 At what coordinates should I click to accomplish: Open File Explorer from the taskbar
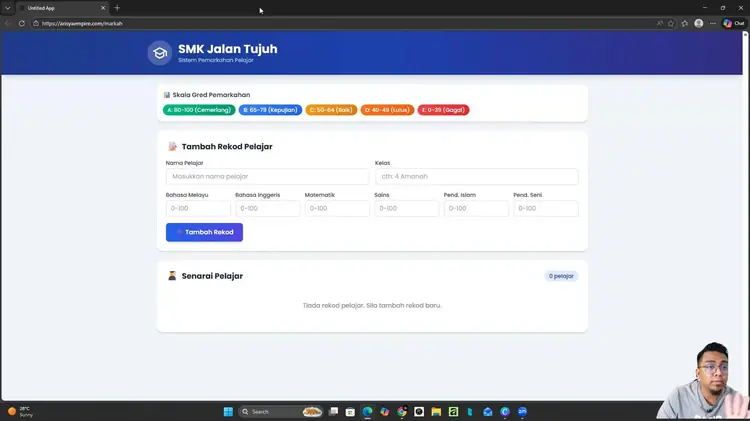(436, 411)
